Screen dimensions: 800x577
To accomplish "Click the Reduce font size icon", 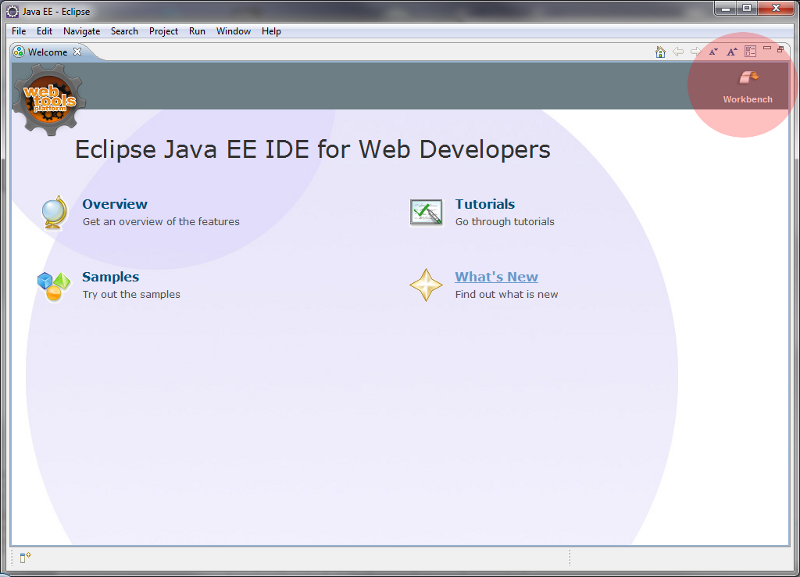I will [713, 52].
